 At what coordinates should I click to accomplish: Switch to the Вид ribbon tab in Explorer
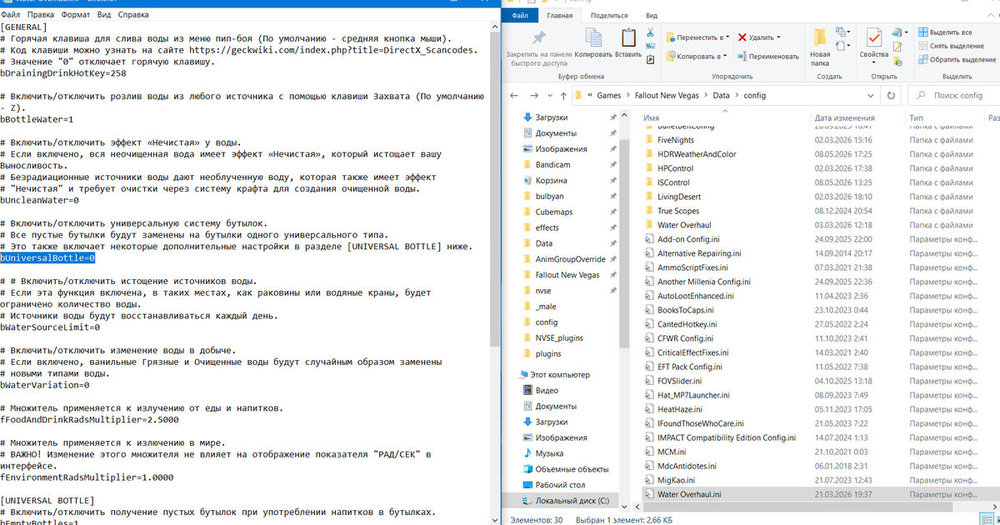[x=651, y=15]
